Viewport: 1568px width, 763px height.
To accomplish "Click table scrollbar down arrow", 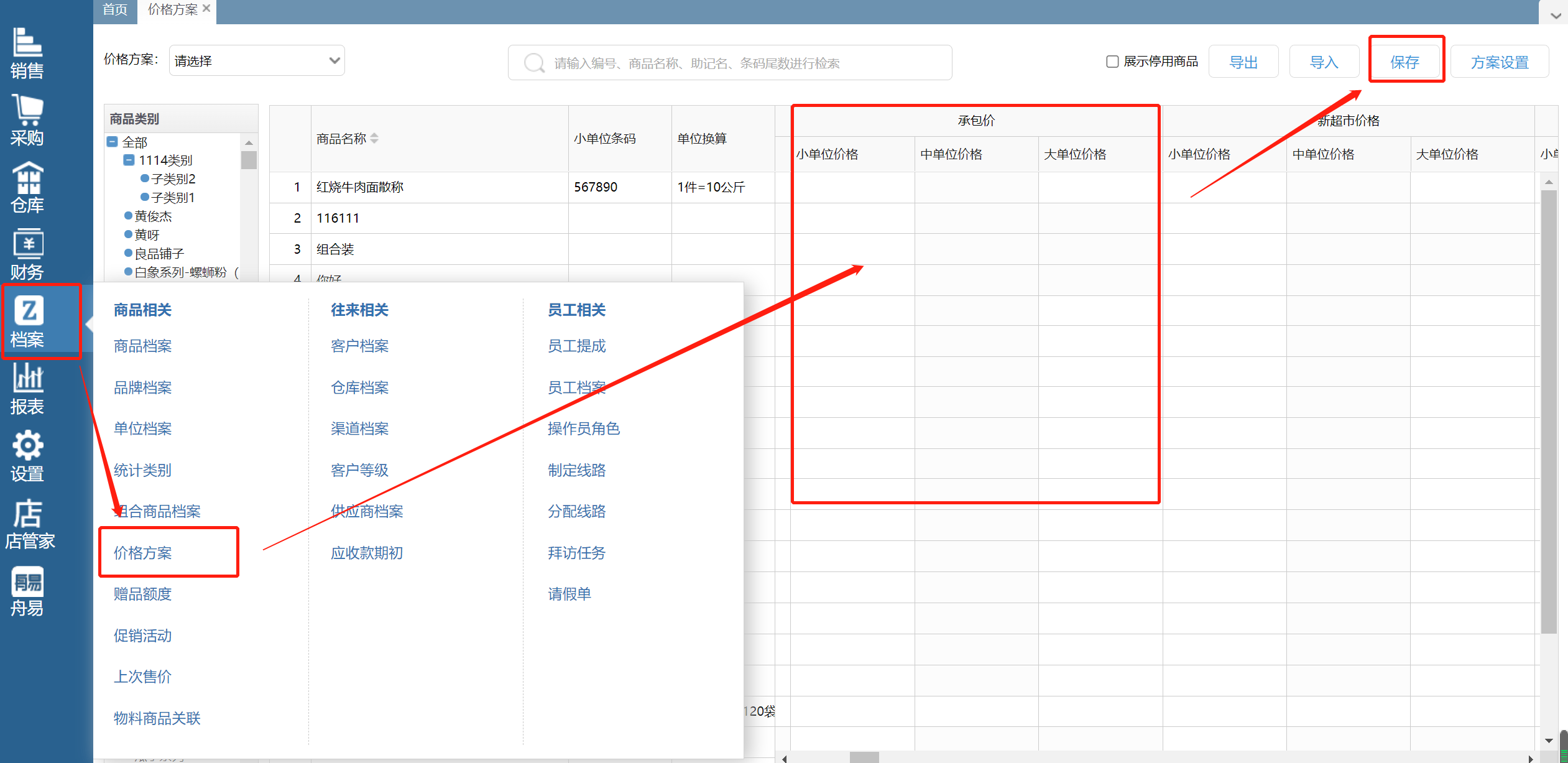I will [1549, 741].
